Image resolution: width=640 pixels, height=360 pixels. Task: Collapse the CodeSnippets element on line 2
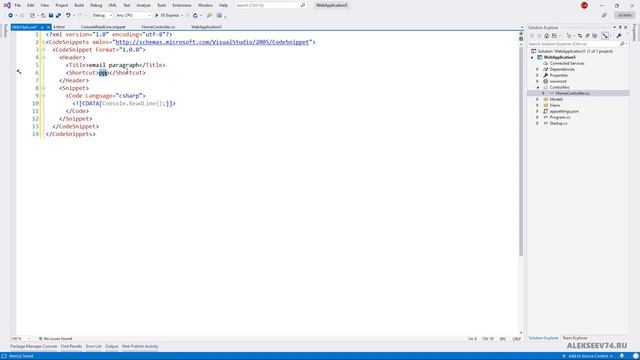click(x=43, y=42)
